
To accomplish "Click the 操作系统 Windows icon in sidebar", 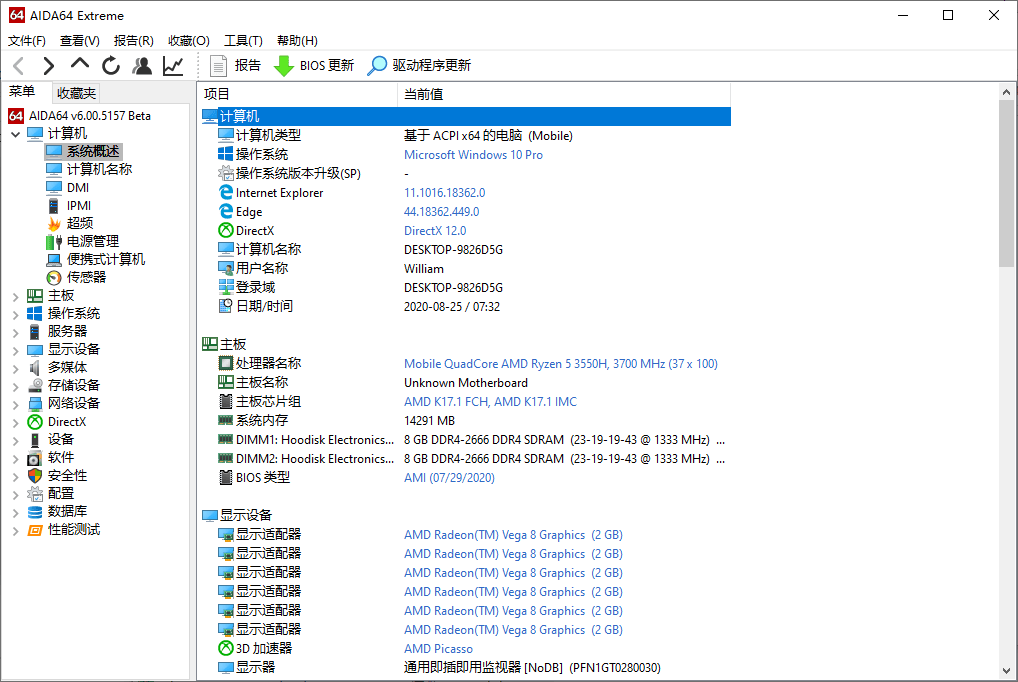I will click(x=35, y=314).
